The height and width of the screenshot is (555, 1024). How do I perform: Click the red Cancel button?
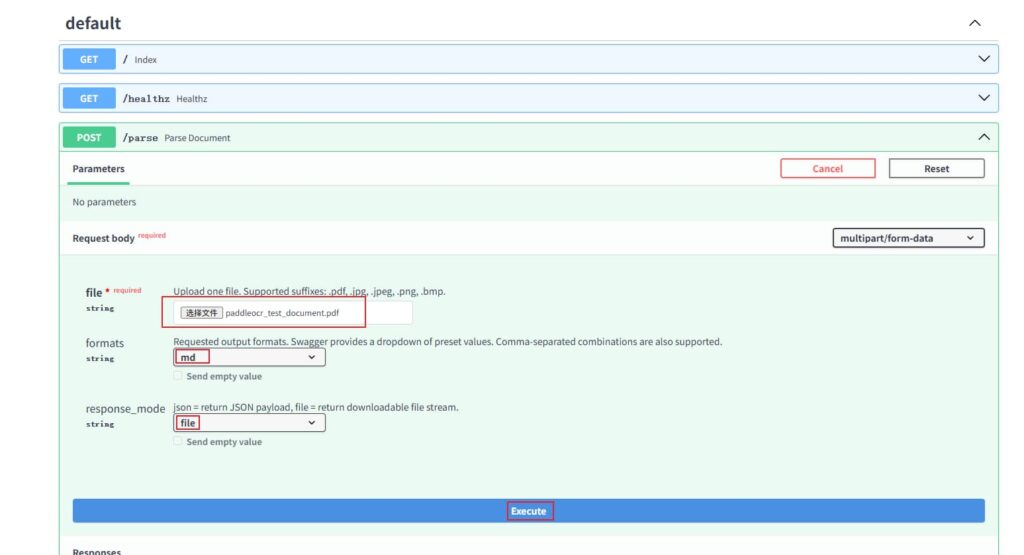click(827, 169)
